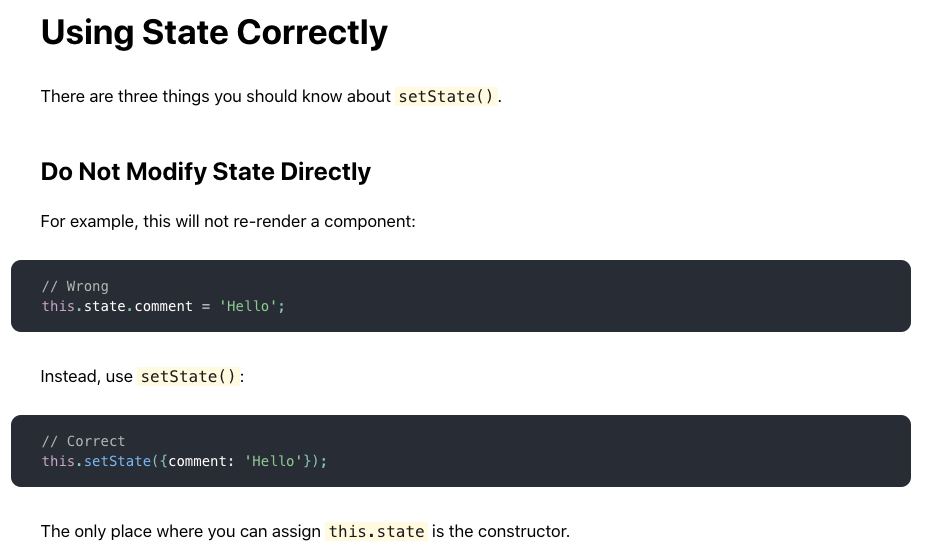This screenshot has height=560, width=925.
Task: Click the 'Hello' string in the Correct example
Action: click(273, 461)
